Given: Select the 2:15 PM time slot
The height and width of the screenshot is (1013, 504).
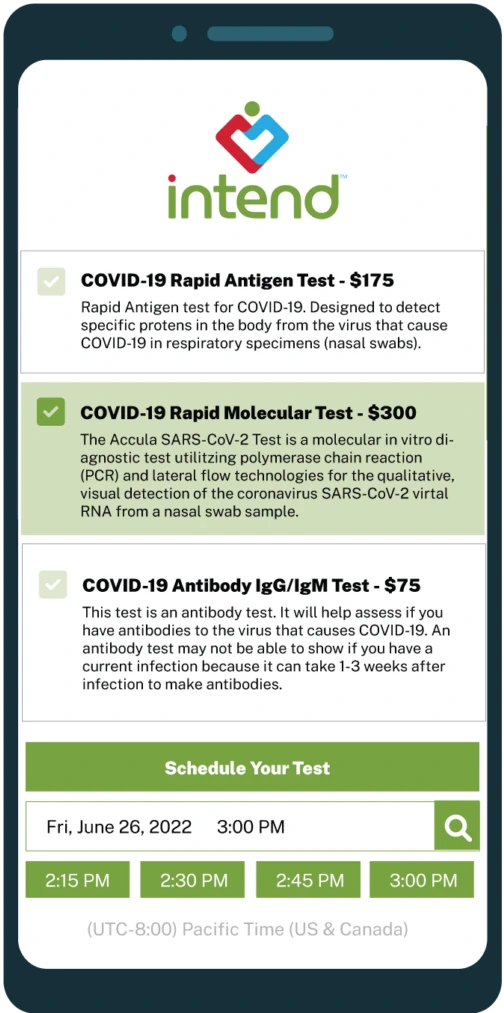Looking at the screenshot, I should pos(78,880).
